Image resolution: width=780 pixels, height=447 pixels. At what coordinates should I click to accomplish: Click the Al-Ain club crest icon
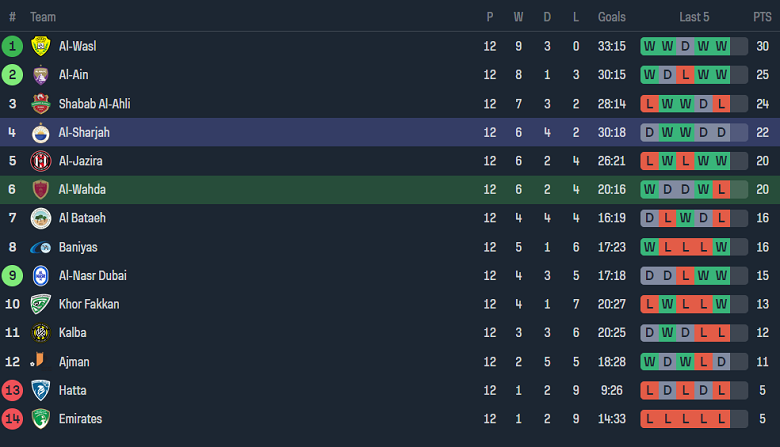point(40,75)
